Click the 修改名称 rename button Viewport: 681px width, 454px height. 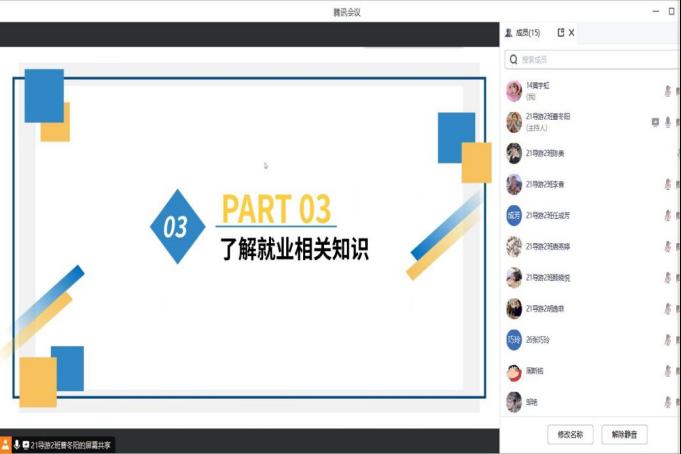572,434
